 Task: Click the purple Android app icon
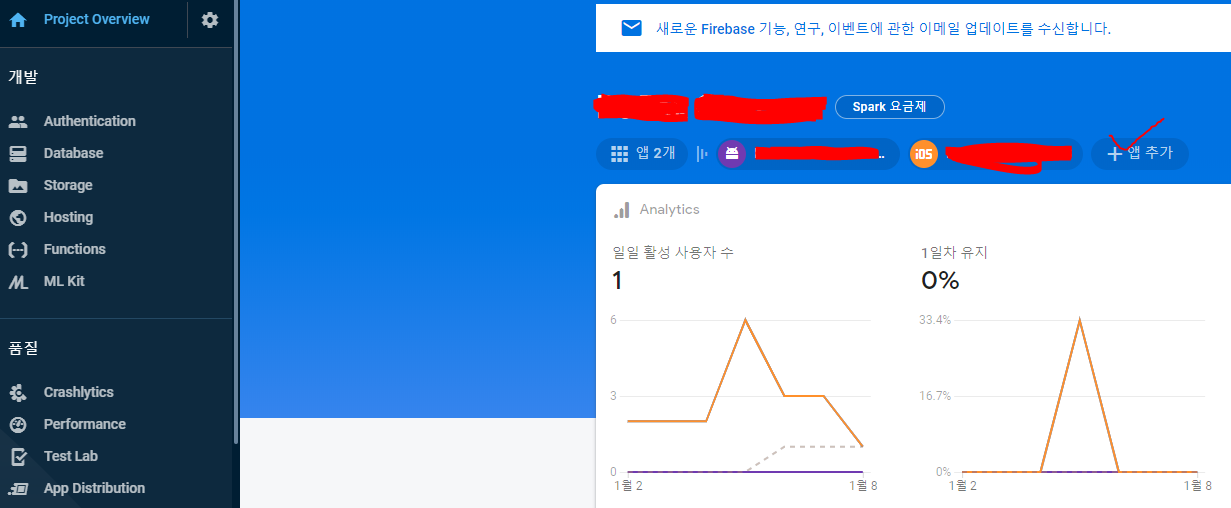click(x=732, y=154)
